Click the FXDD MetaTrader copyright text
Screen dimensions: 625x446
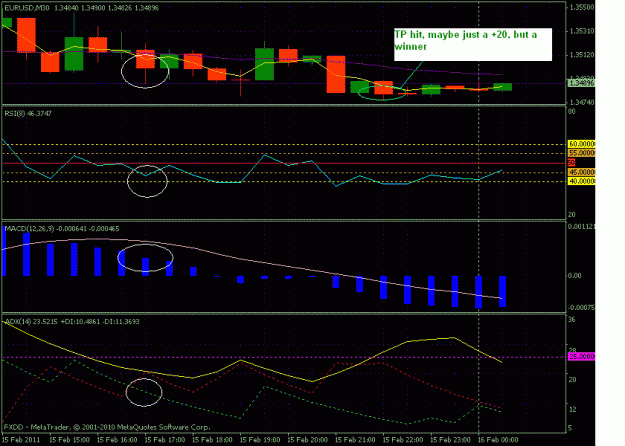coord(107,427)
